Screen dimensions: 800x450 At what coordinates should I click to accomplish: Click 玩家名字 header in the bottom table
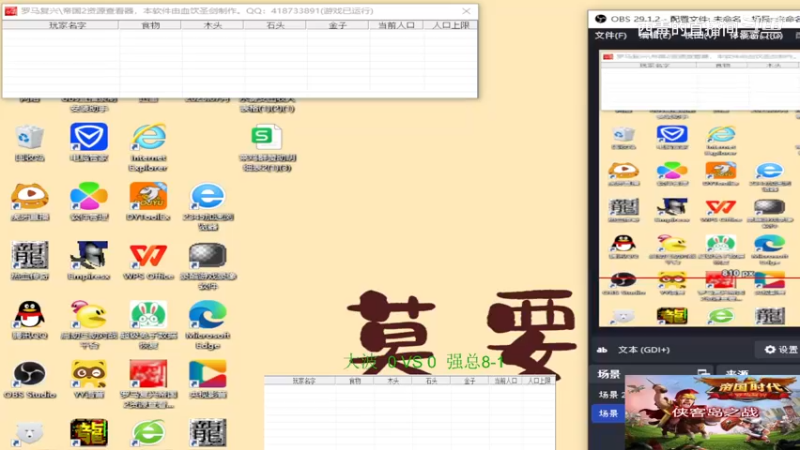coord(303,381)
